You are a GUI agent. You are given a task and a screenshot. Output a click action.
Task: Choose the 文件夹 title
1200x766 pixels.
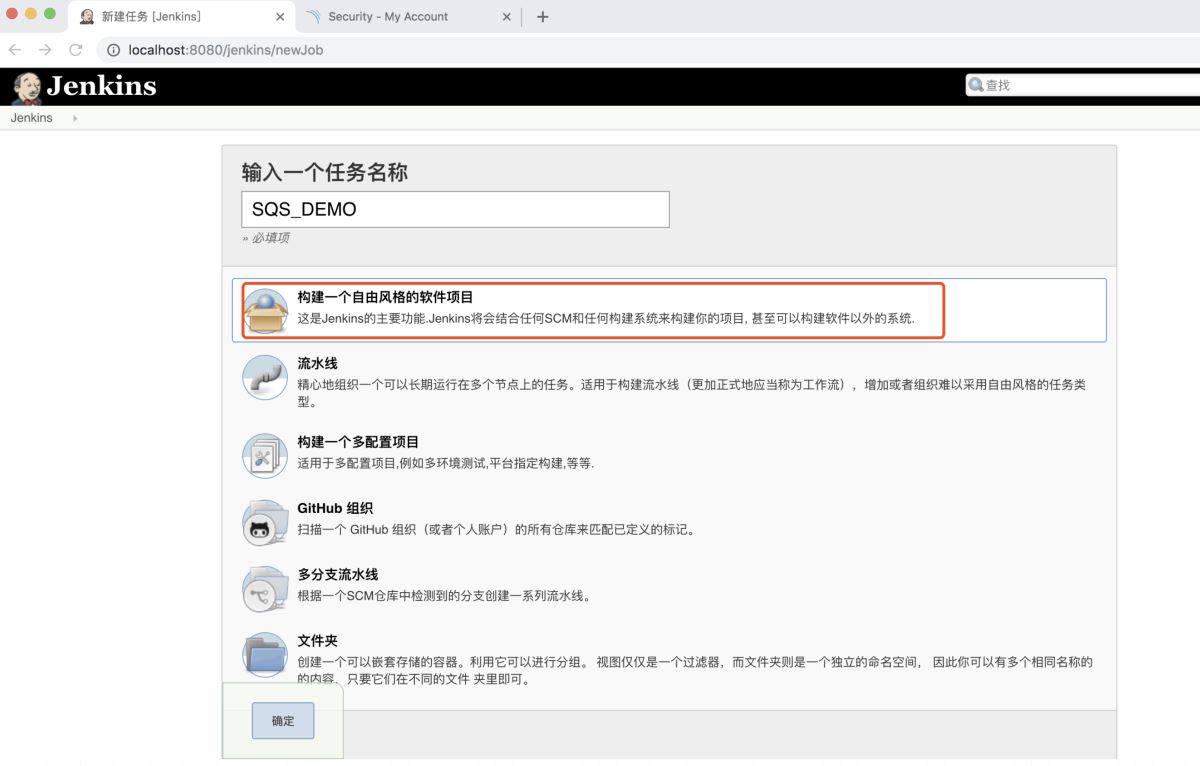[x=317, y=641]
